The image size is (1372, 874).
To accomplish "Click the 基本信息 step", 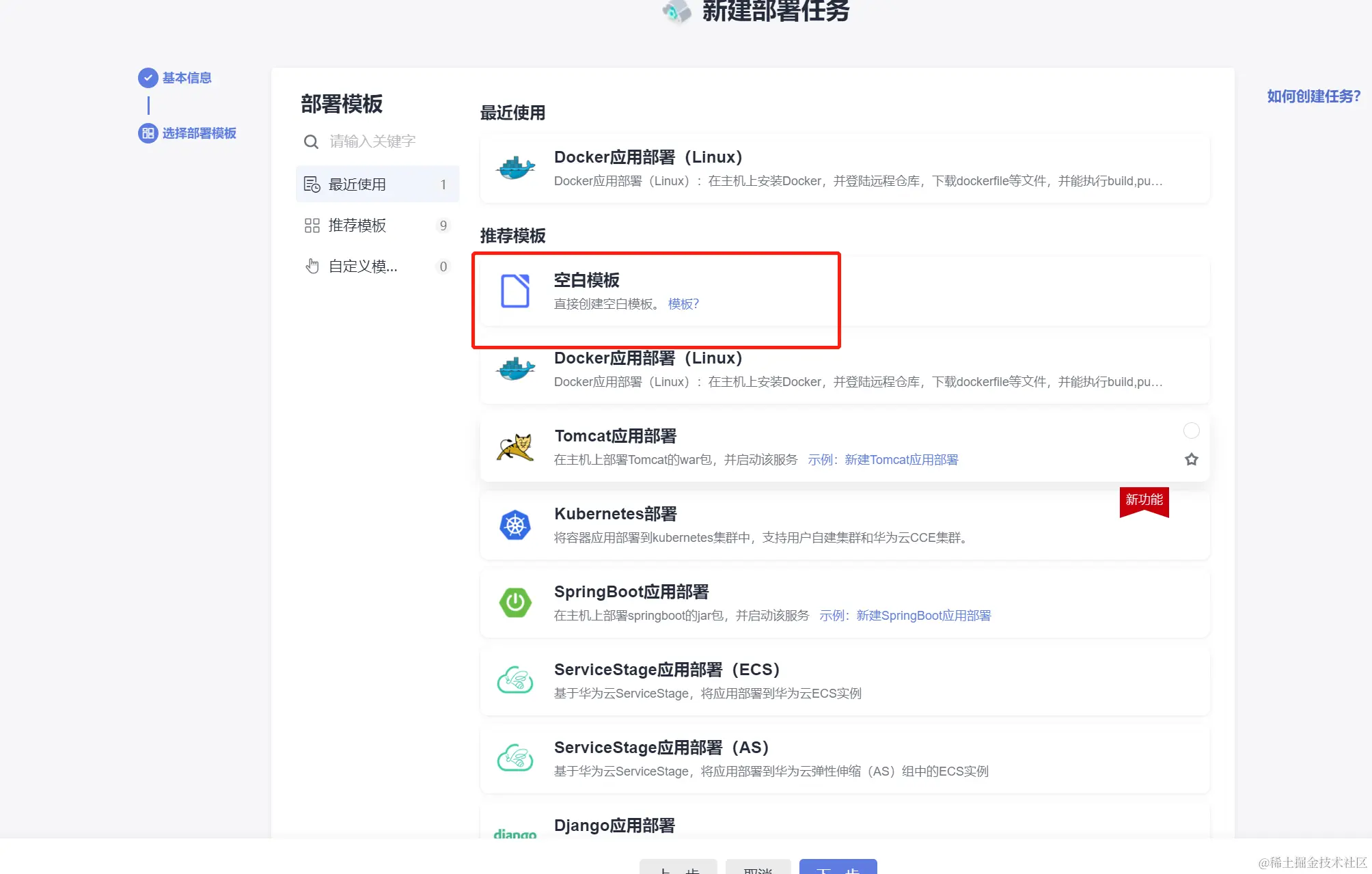I will tap(186, 78).
